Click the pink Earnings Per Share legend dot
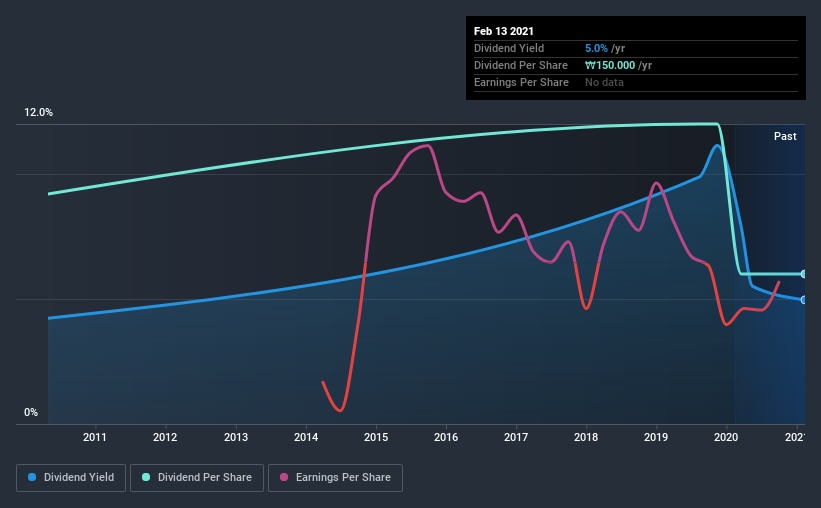 pos(284,477)
